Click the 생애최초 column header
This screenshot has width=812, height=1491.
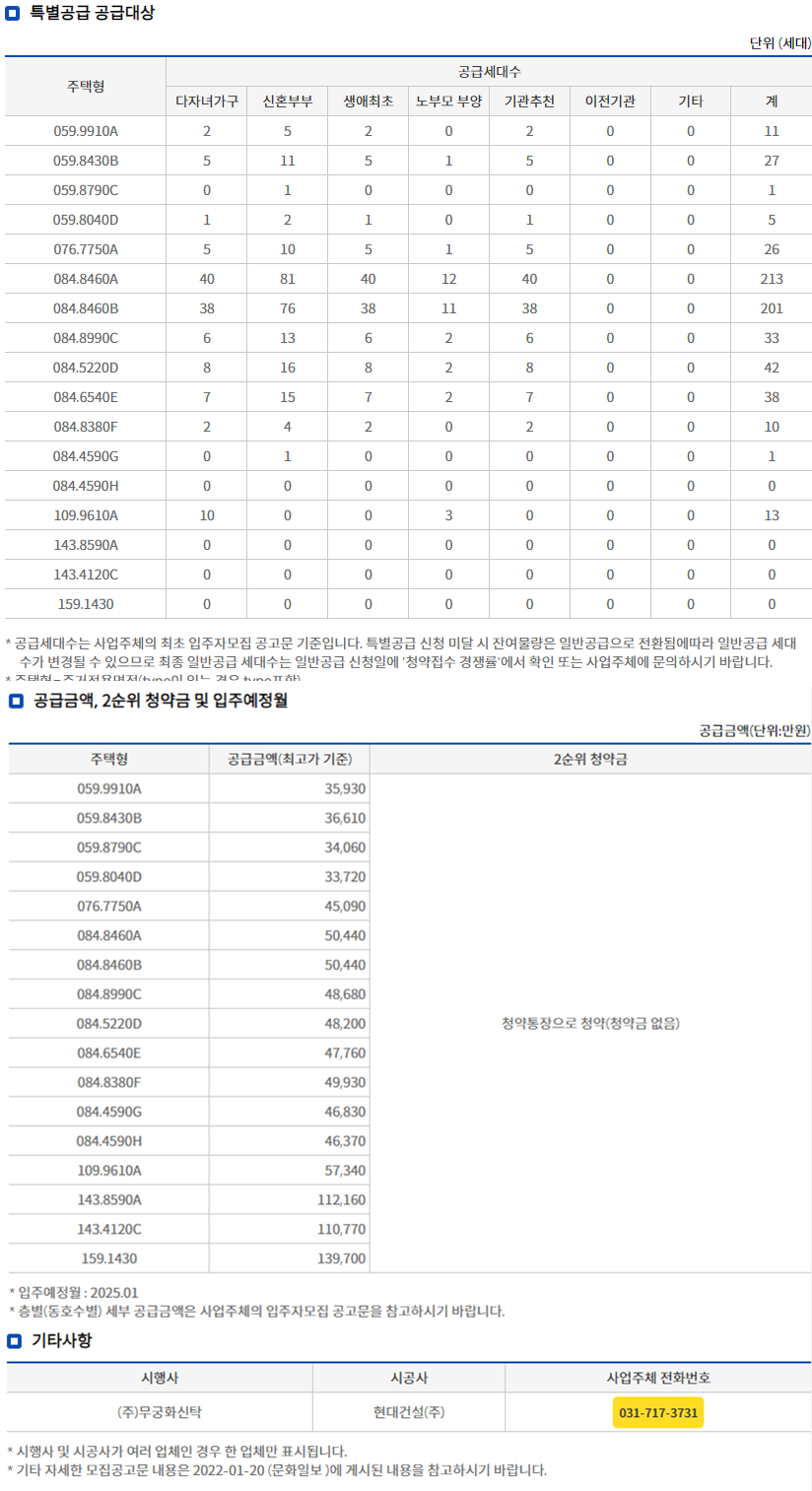[369, 102]
